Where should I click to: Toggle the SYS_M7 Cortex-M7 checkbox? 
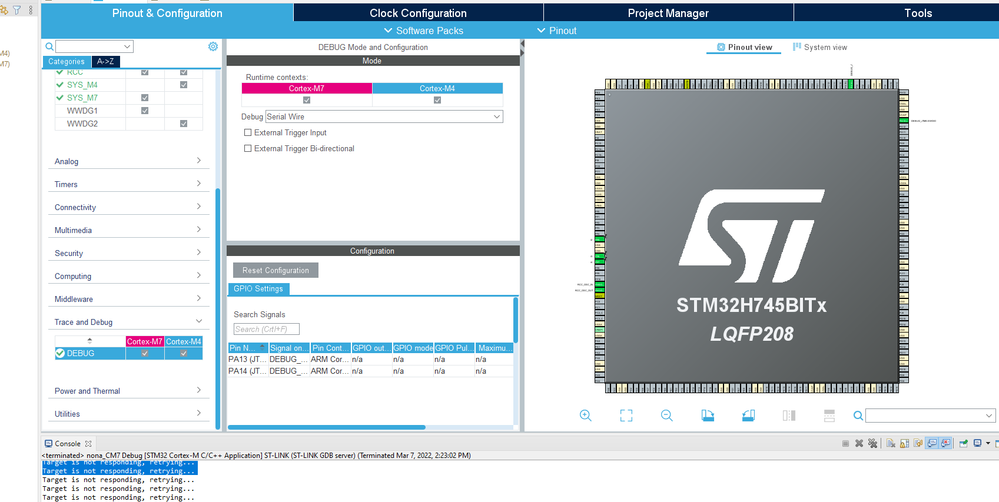[145, 97]
